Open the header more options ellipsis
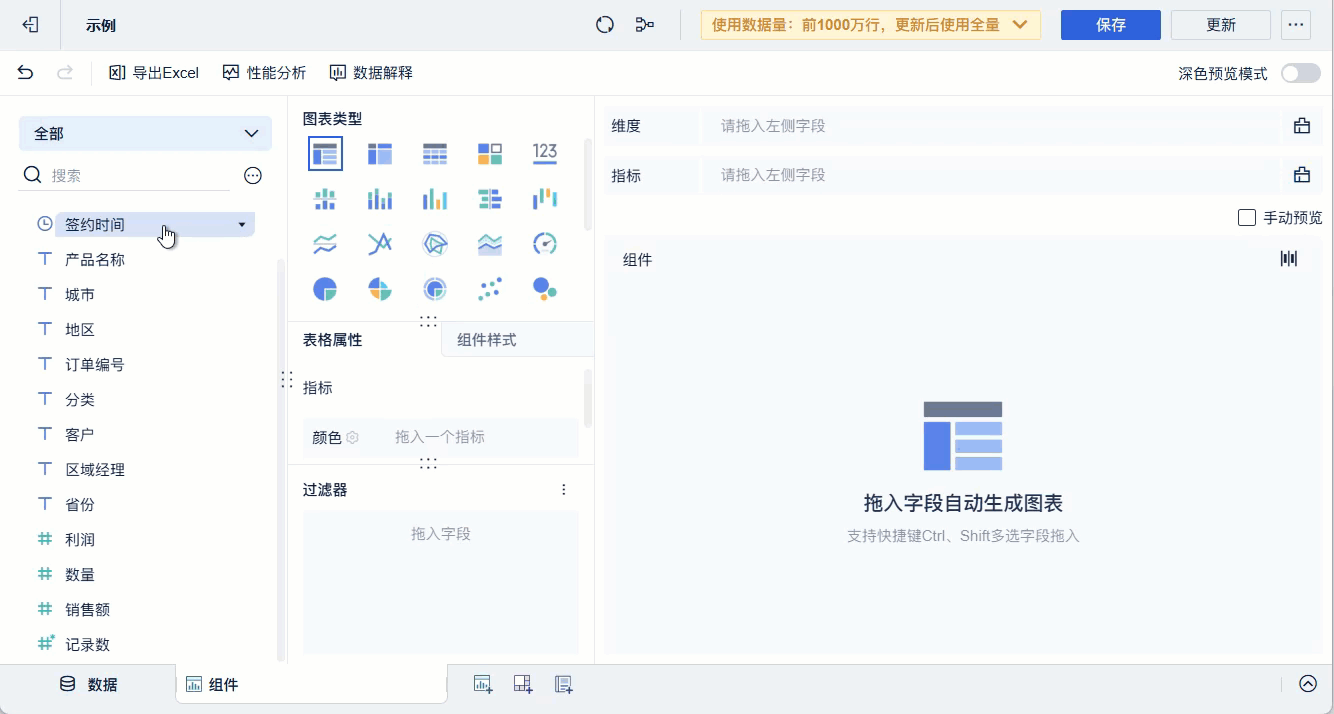This screenshot has height=714, width=1334. click(1296, 25)
